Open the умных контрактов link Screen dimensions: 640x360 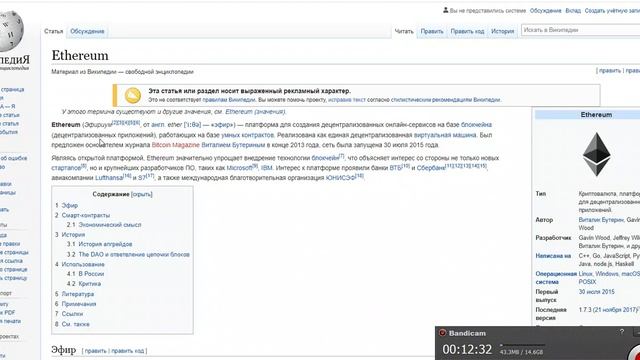click(247, 135)
